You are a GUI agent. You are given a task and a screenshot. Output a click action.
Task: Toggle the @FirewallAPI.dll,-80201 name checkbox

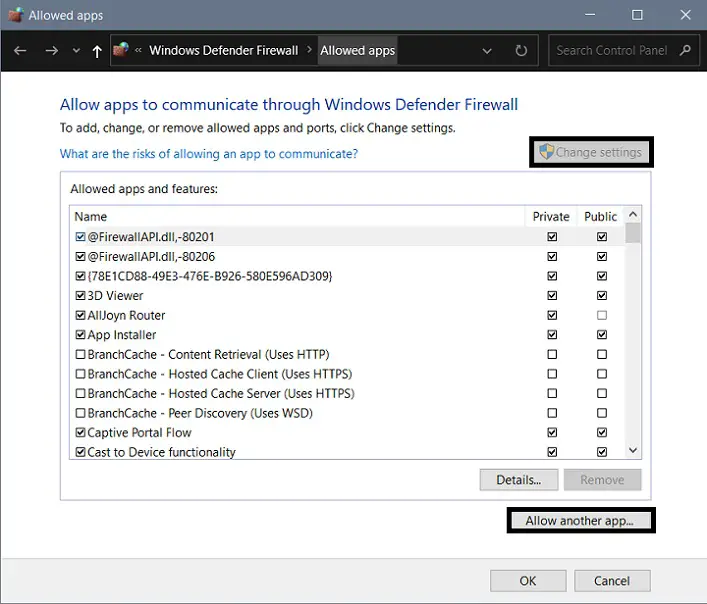(80, 237)
